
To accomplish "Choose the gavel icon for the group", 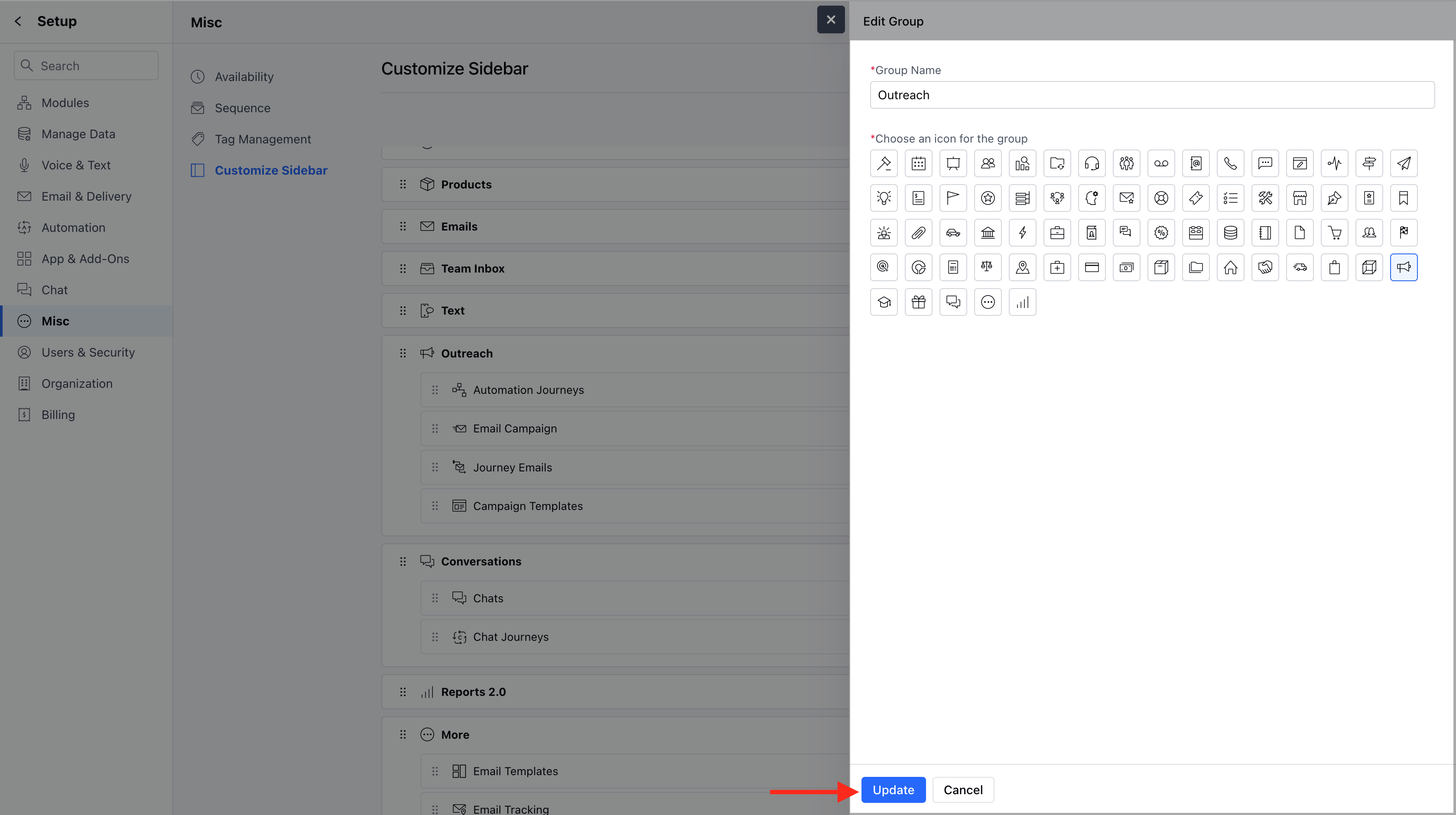I will coord(884,163).
